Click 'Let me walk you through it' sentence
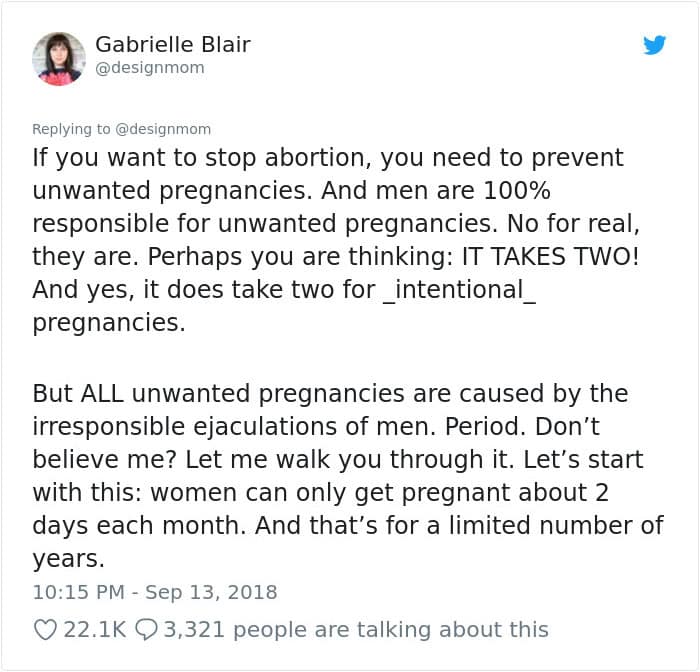The width and height of the screenshot is (700, 672). click(x=349, y=459)
